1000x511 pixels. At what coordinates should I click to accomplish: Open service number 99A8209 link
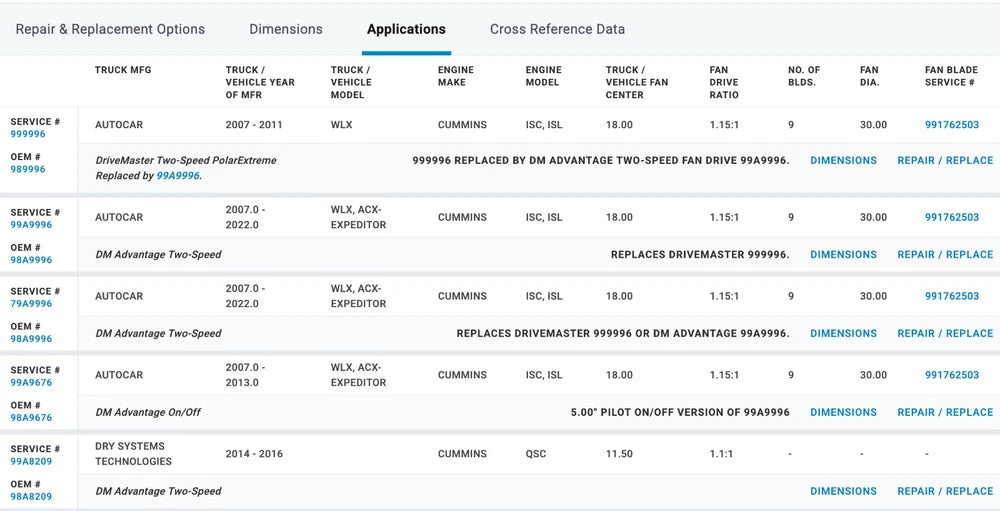[31, 462]
